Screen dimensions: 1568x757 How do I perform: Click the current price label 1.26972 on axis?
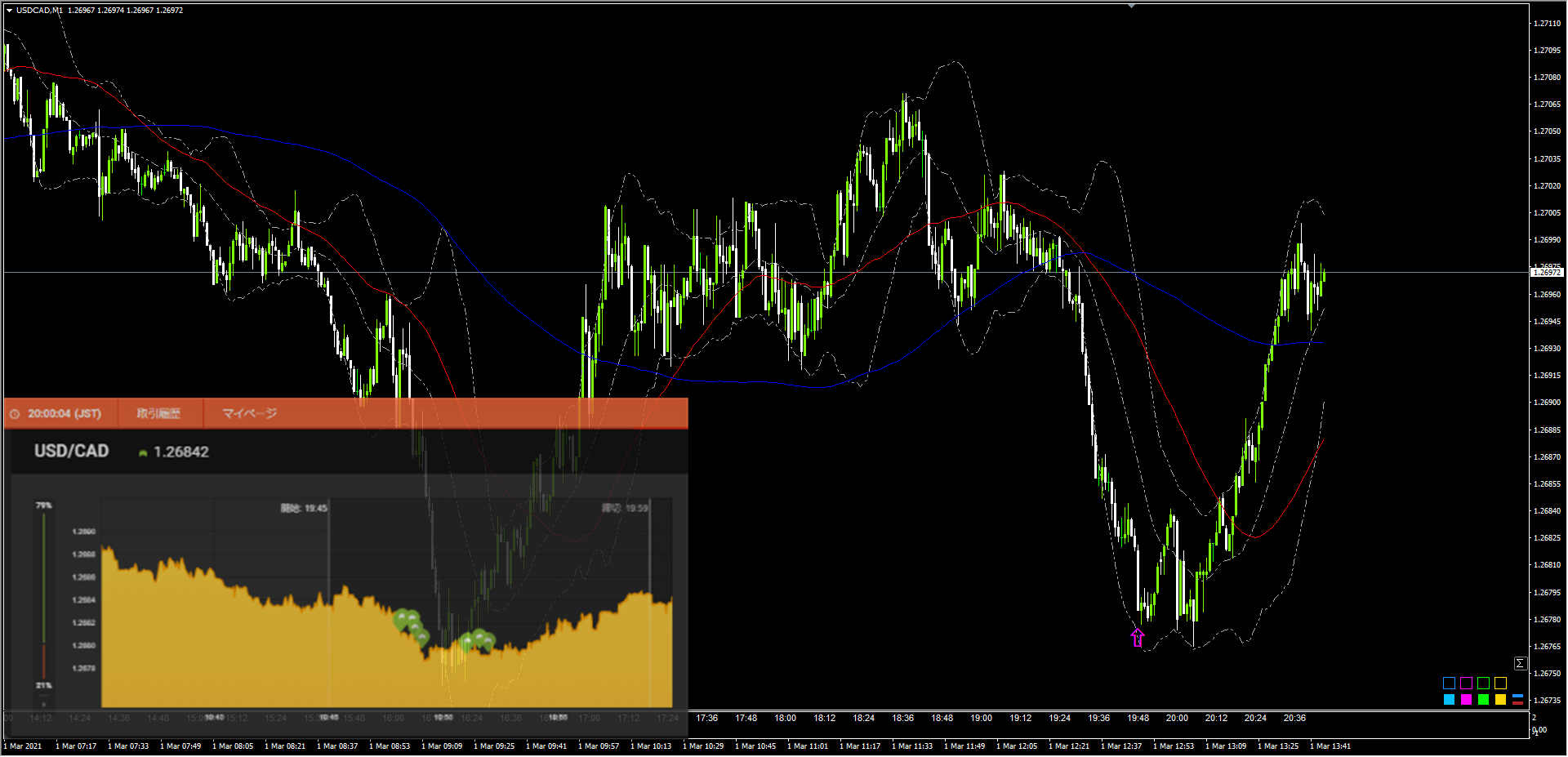pyautogui.click(x=1546, y=273)
